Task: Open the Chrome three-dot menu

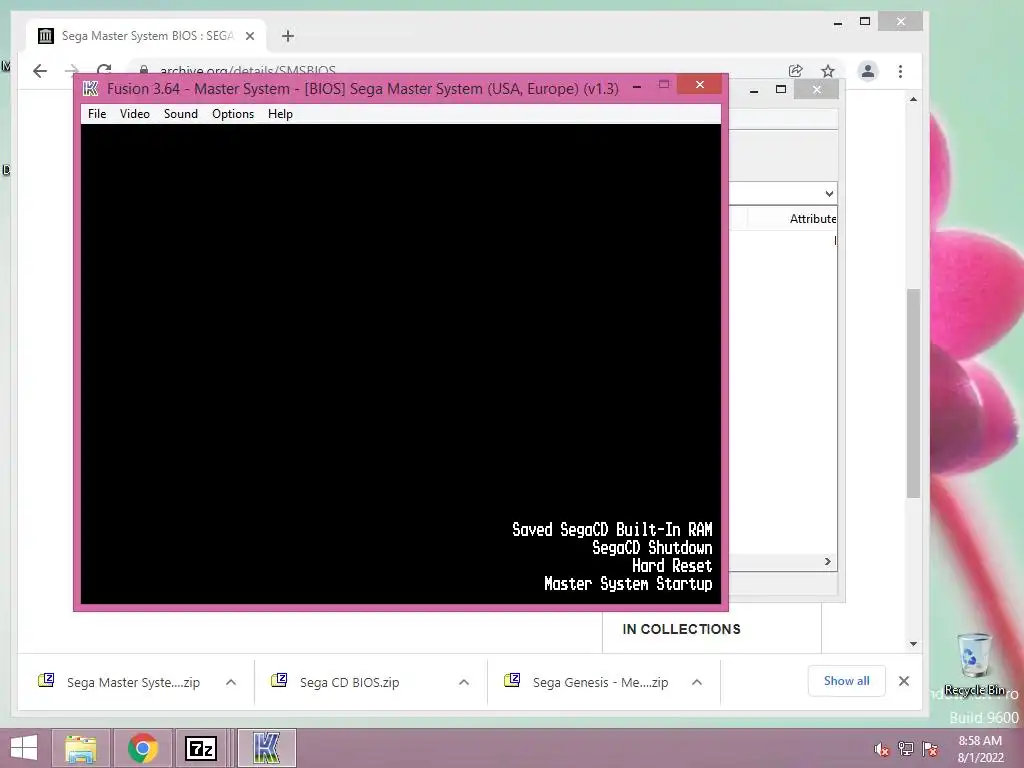Action: point(901,71)
